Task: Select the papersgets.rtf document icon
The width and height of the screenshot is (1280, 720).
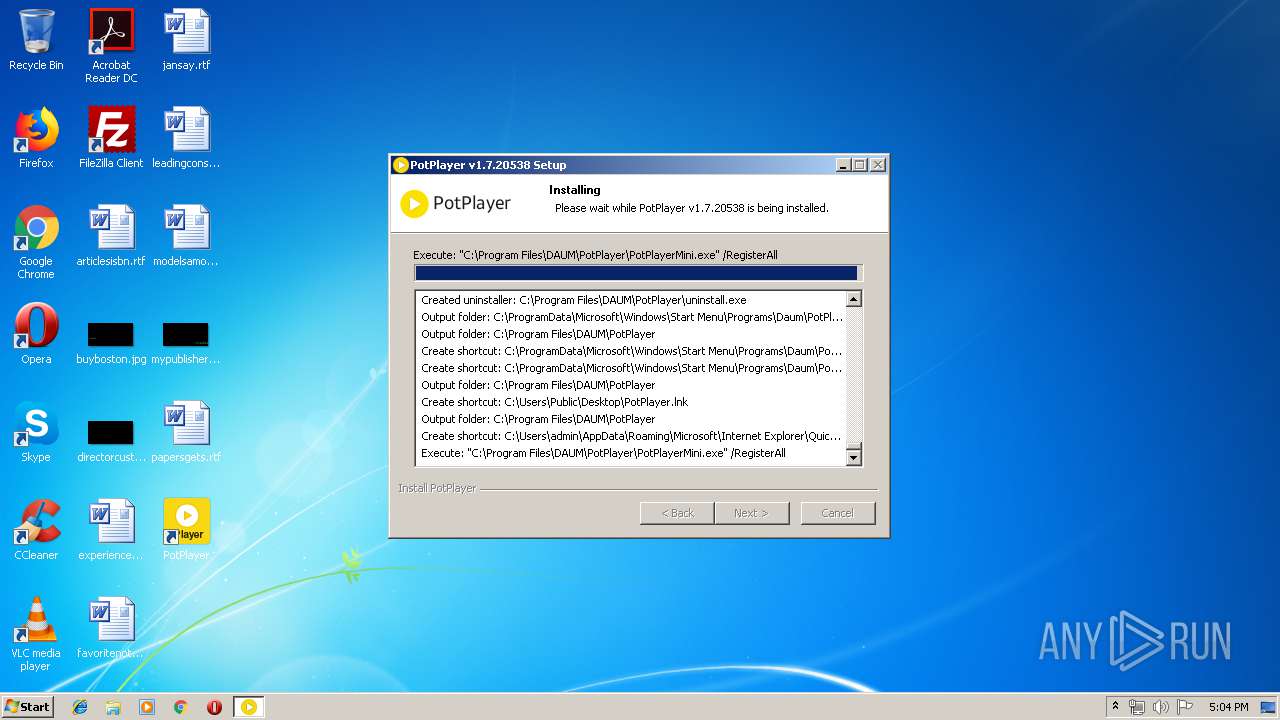Action: 186,432
